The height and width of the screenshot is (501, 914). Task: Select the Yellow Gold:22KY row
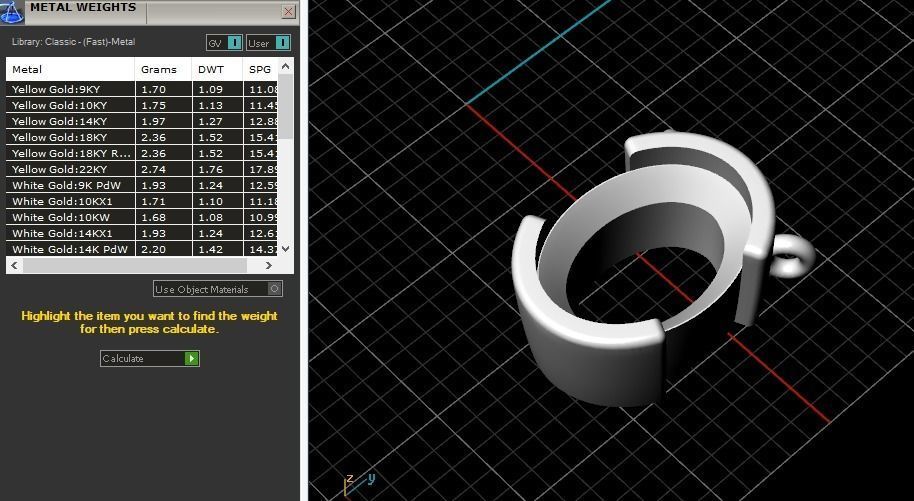click(142, 169)
